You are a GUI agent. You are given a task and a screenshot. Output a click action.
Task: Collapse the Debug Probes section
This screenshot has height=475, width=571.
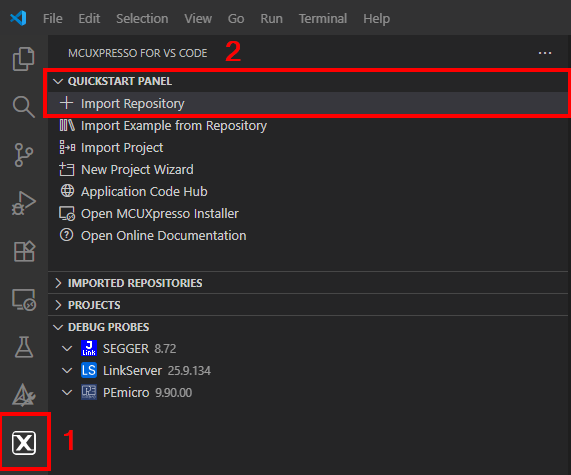pyautogui.click(x=58, y=327)
